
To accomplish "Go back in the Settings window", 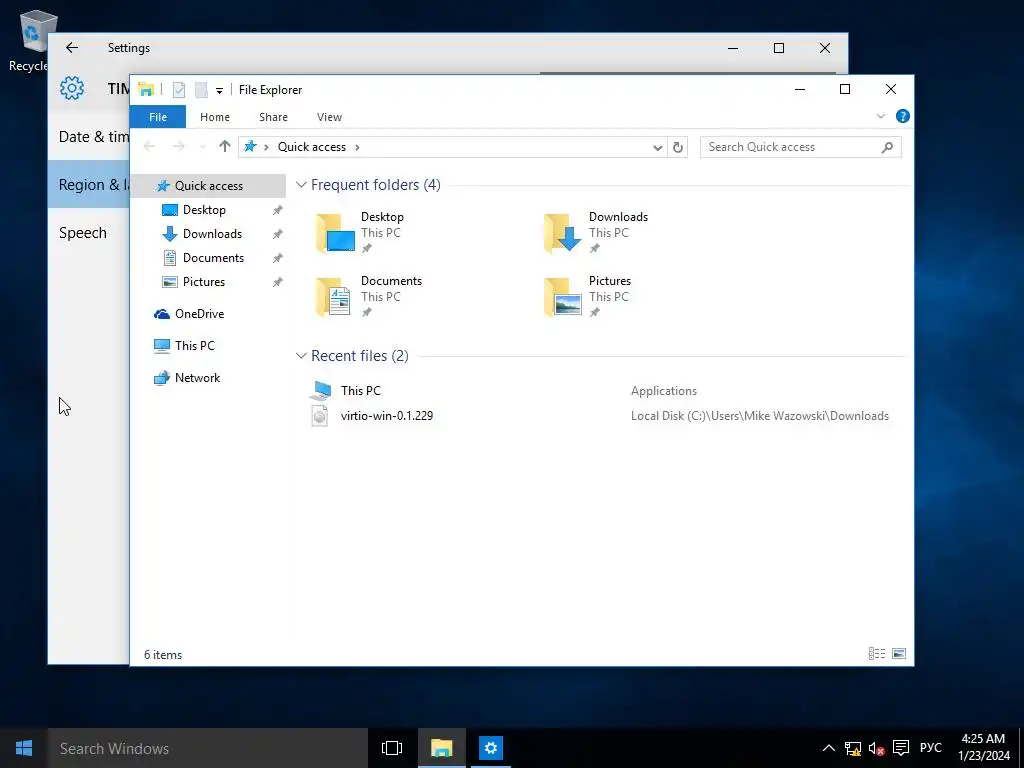I will pyautogui.click(x=72, y=48).
